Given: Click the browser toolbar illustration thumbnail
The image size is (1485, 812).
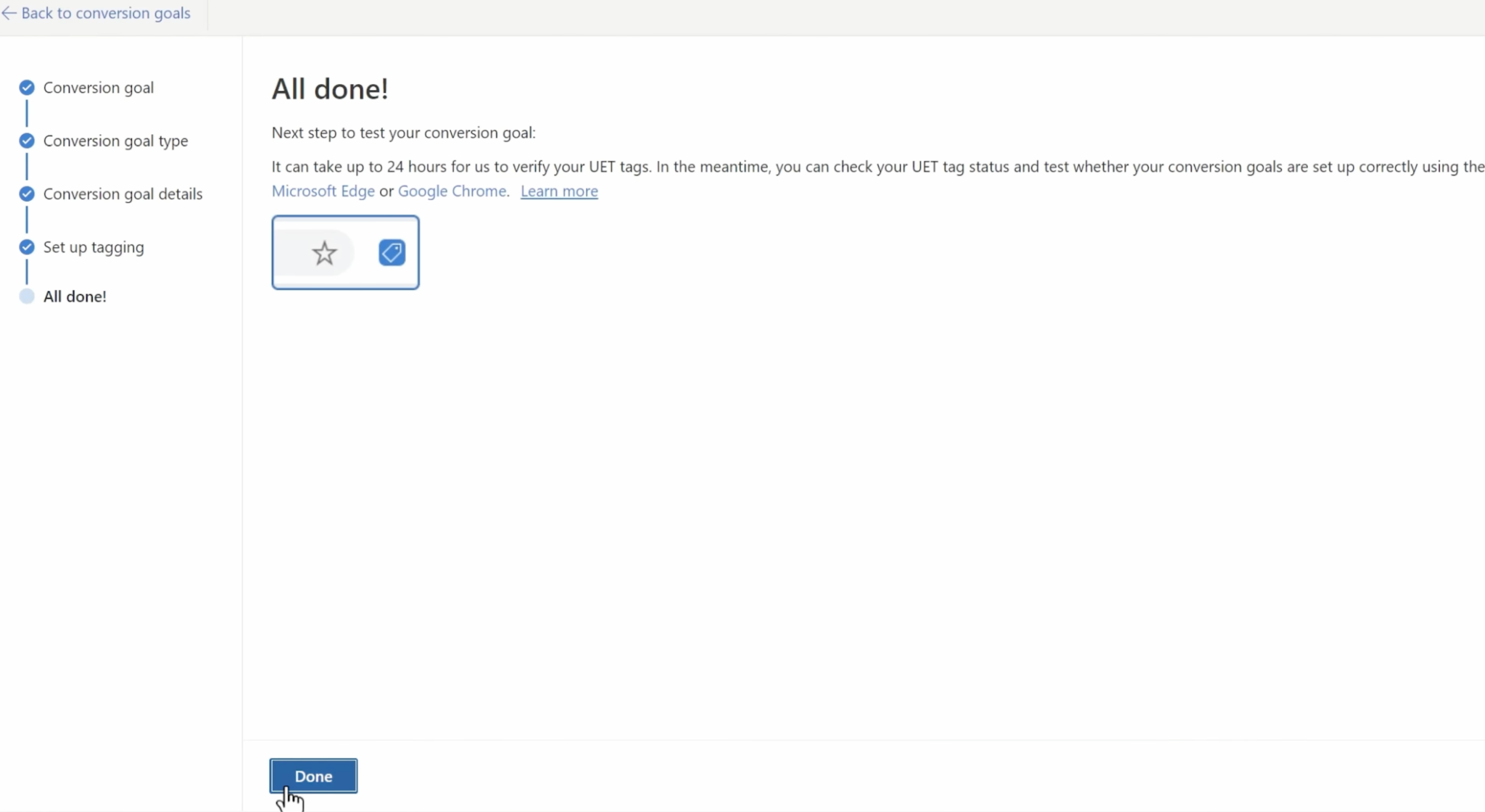Looking at the screenshot, I should click(x=345, y=252).
